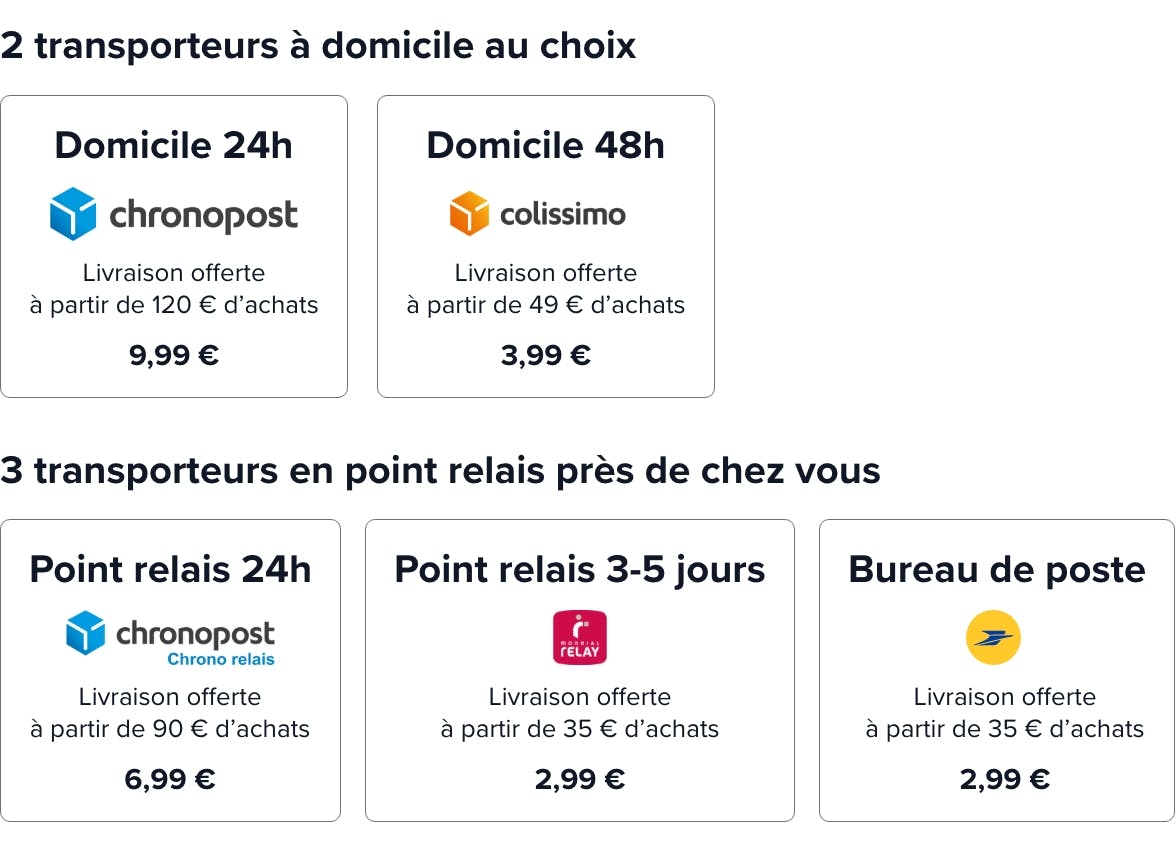
Task: Click the 3,99 € price
Action: point(546,355)
